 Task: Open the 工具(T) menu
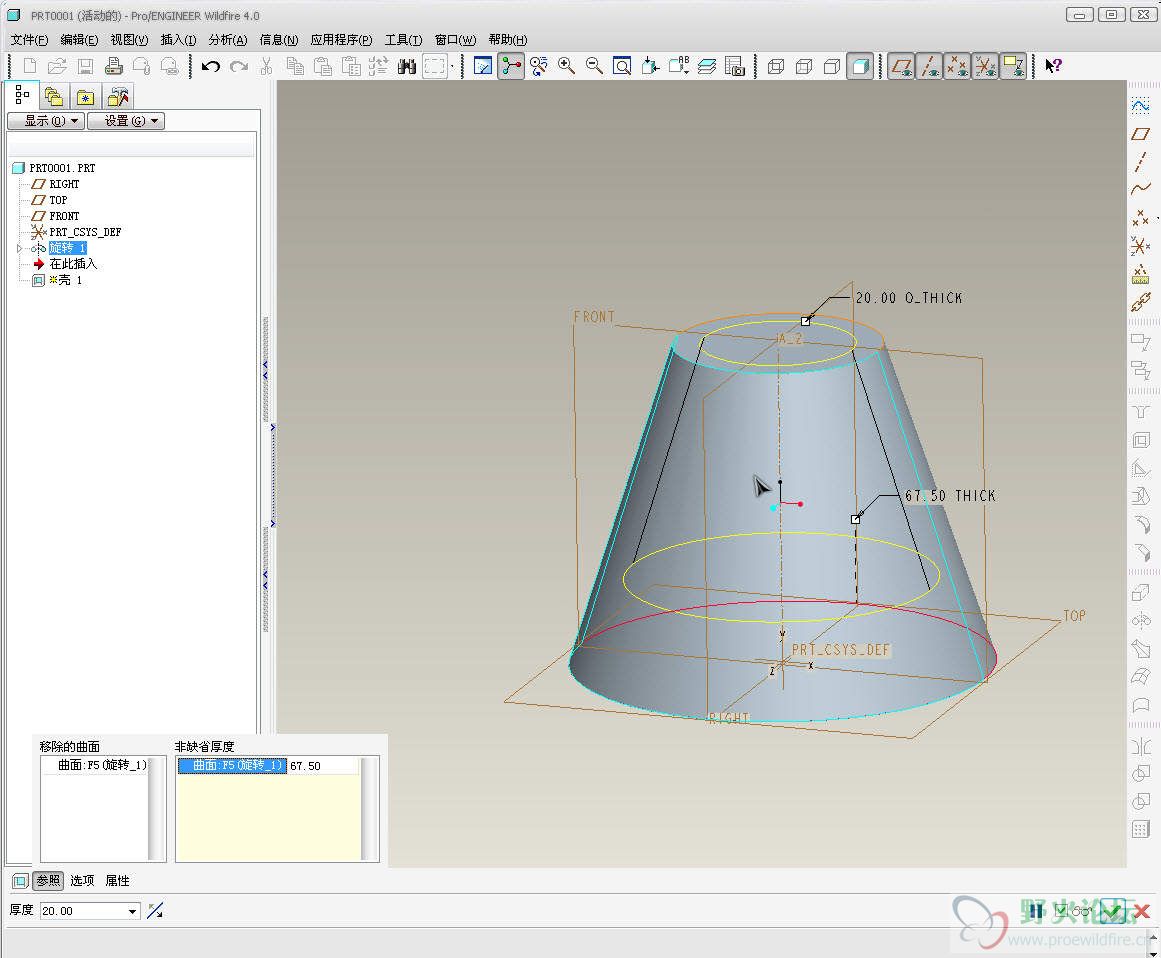pyautogui.click(x=404, y=40)
